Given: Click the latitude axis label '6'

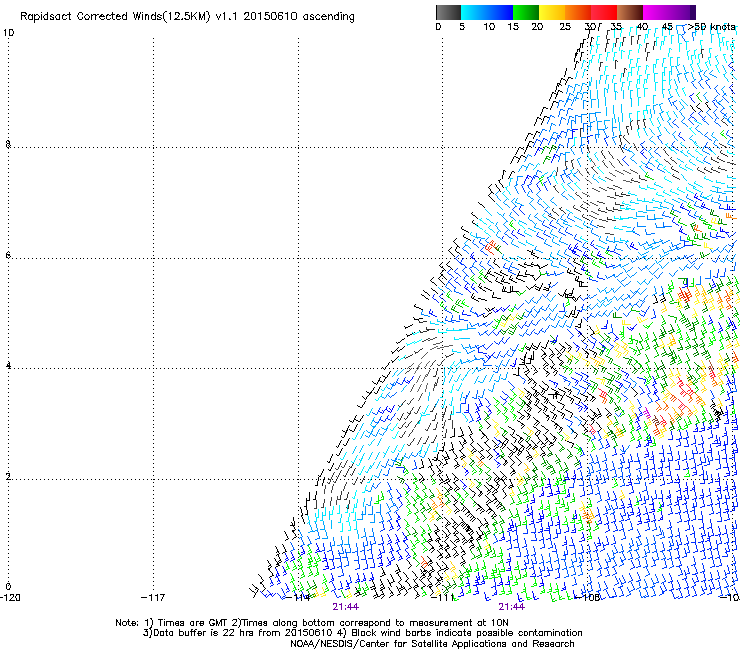Looking at the screenshot, I should [x=8, y=255].
